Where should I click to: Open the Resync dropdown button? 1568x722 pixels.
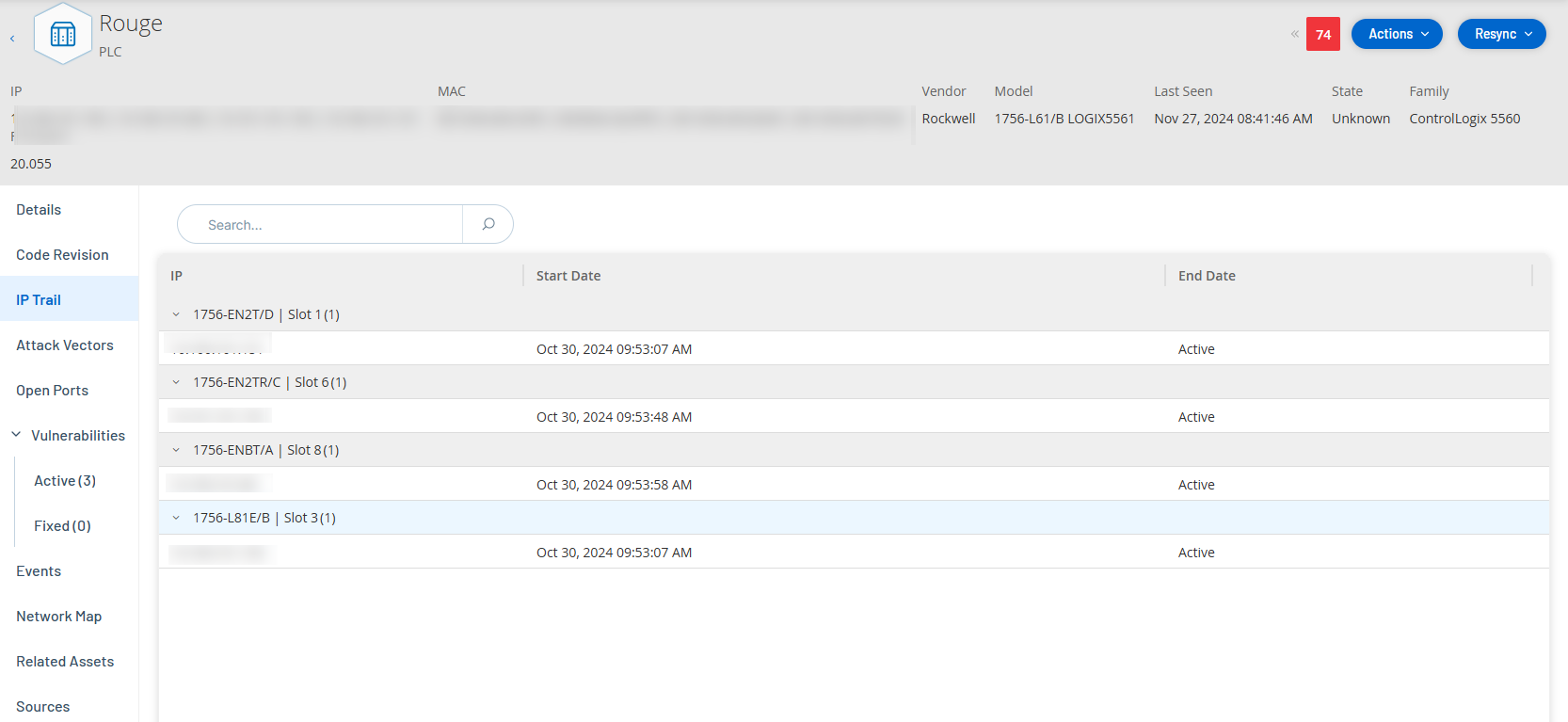point(1501,34)
